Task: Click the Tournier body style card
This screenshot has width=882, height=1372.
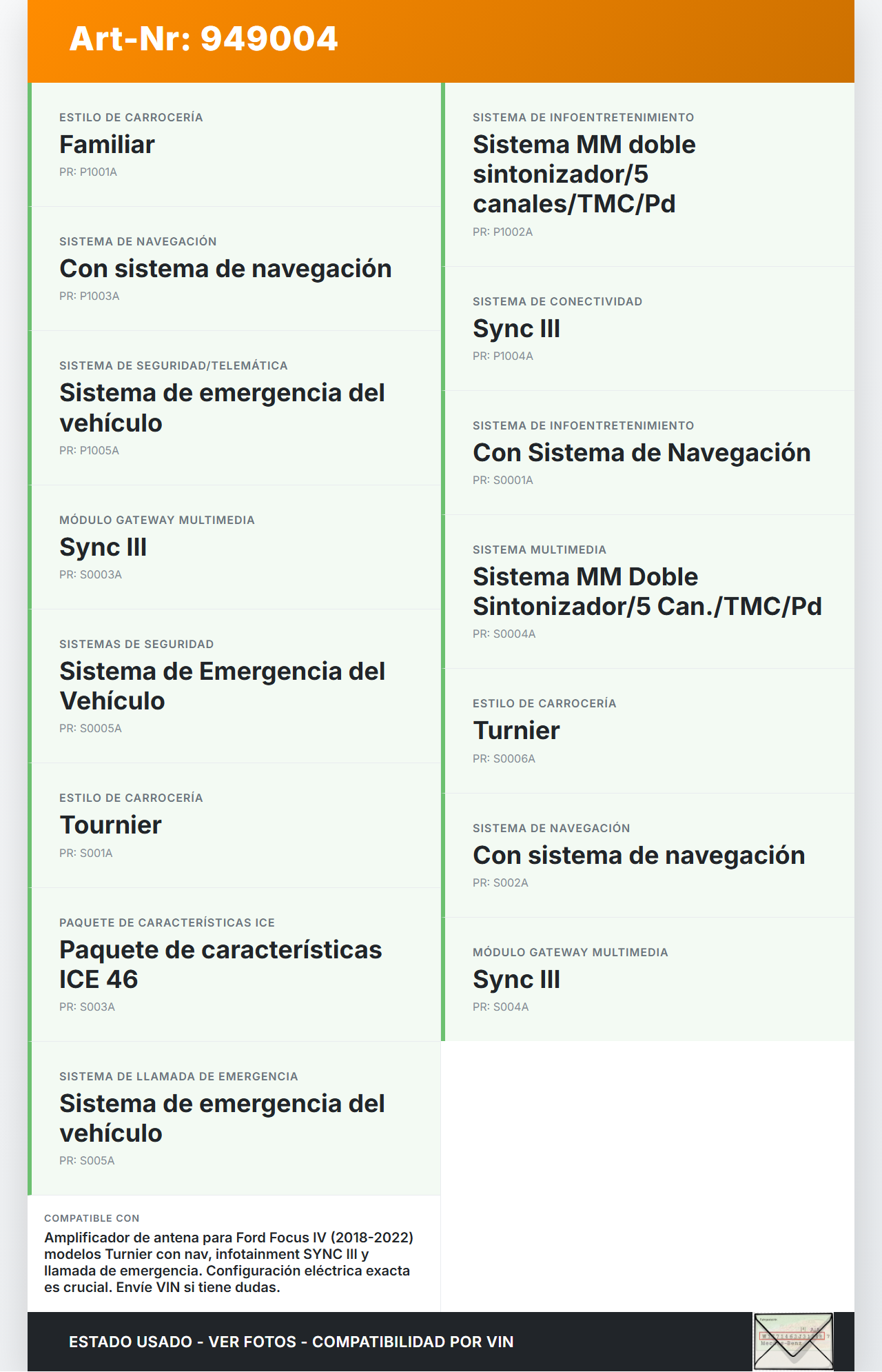Action: 234,825
